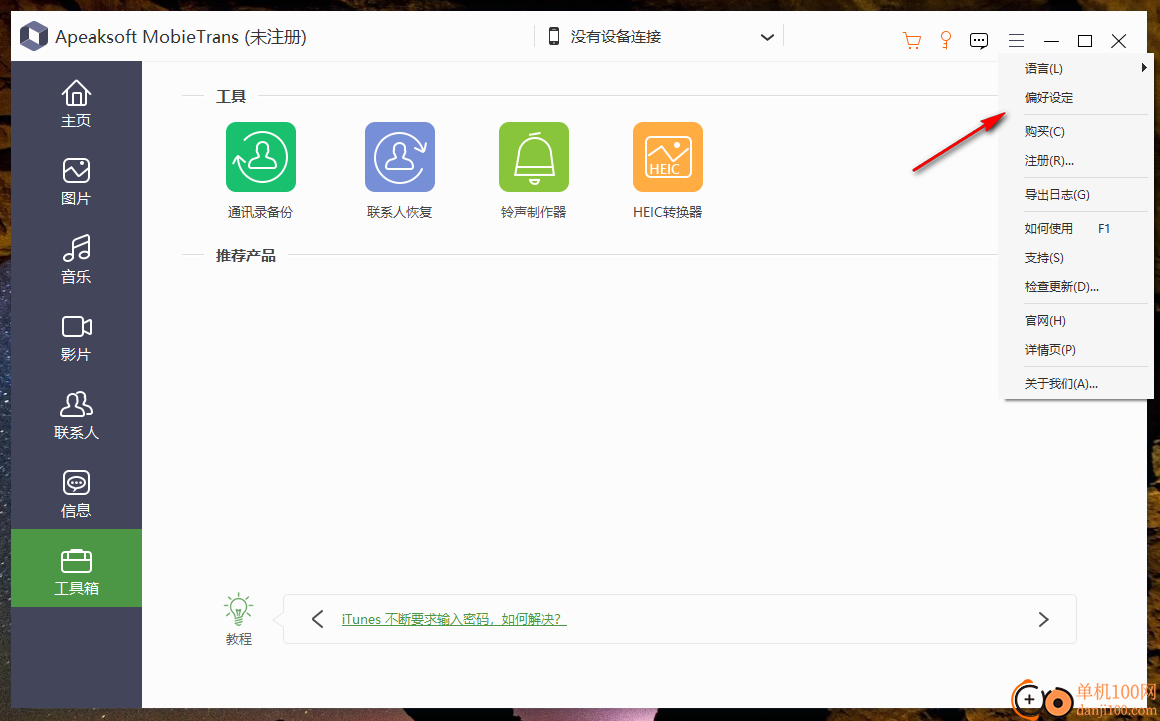Click the Apeaksoft app logo
Screen dimensions: 1160x721
[x=33, y=36]
